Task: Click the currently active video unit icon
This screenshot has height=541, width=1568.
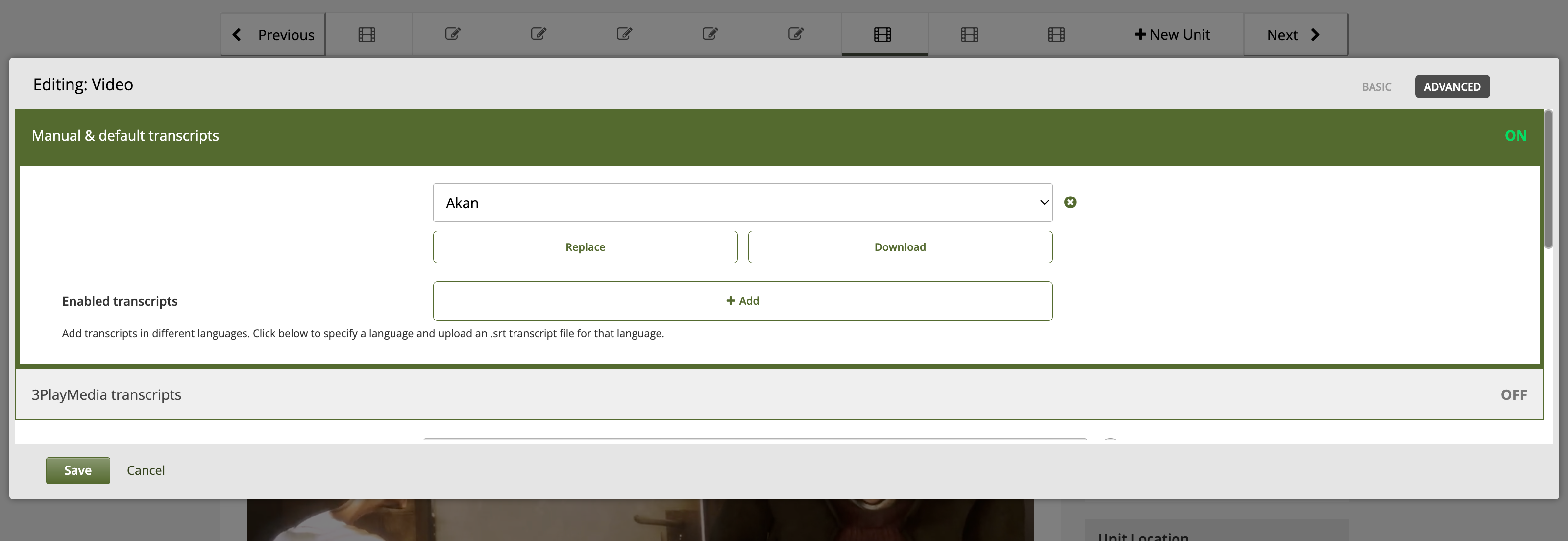Action: [882, 35]
